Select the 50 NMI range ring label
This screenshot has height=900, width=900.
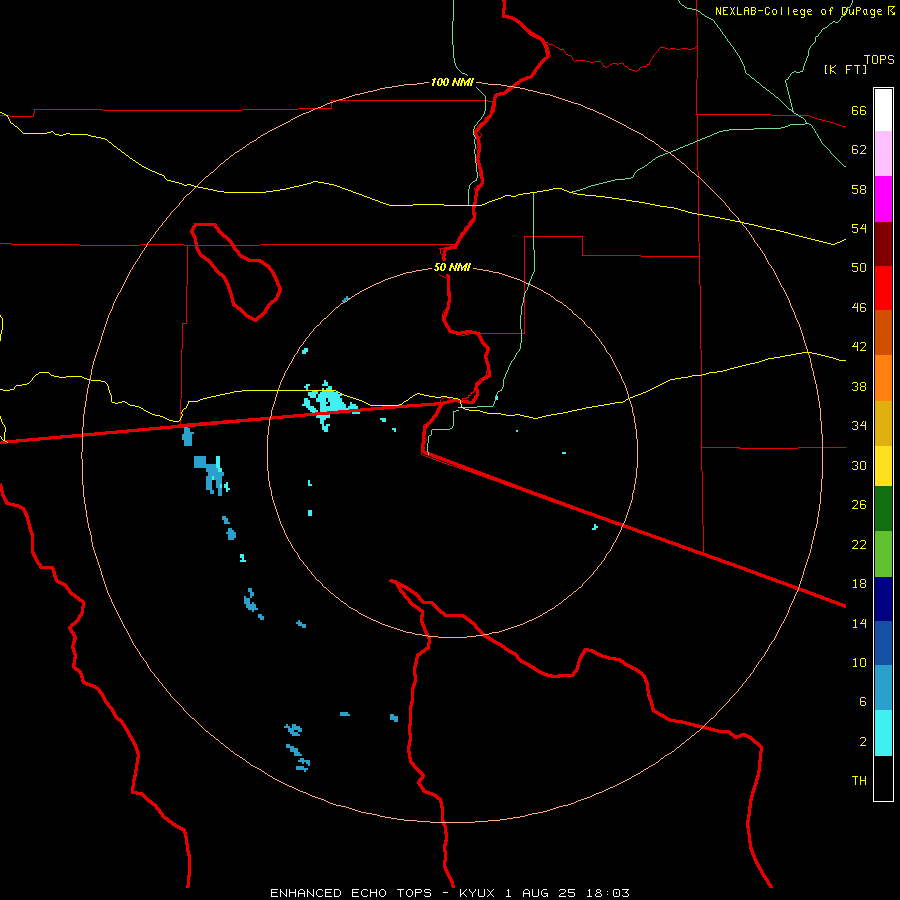(452, 267)
